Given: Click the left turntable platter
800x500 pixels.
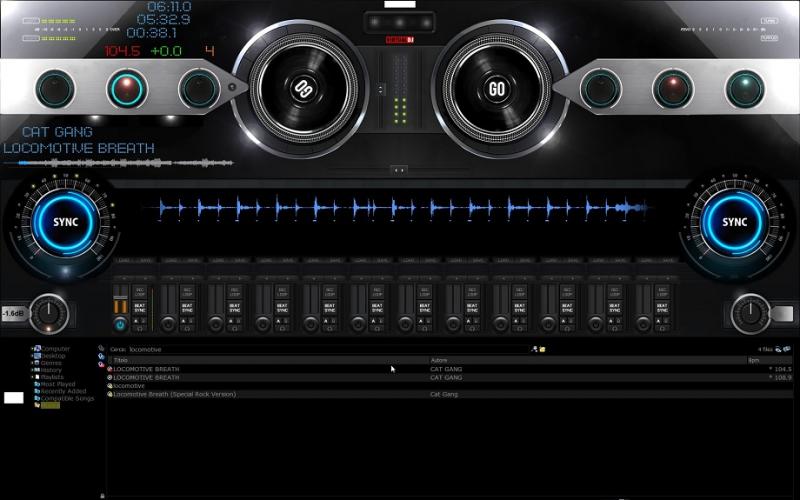Looking at the screenshot, I should point(304,89).
